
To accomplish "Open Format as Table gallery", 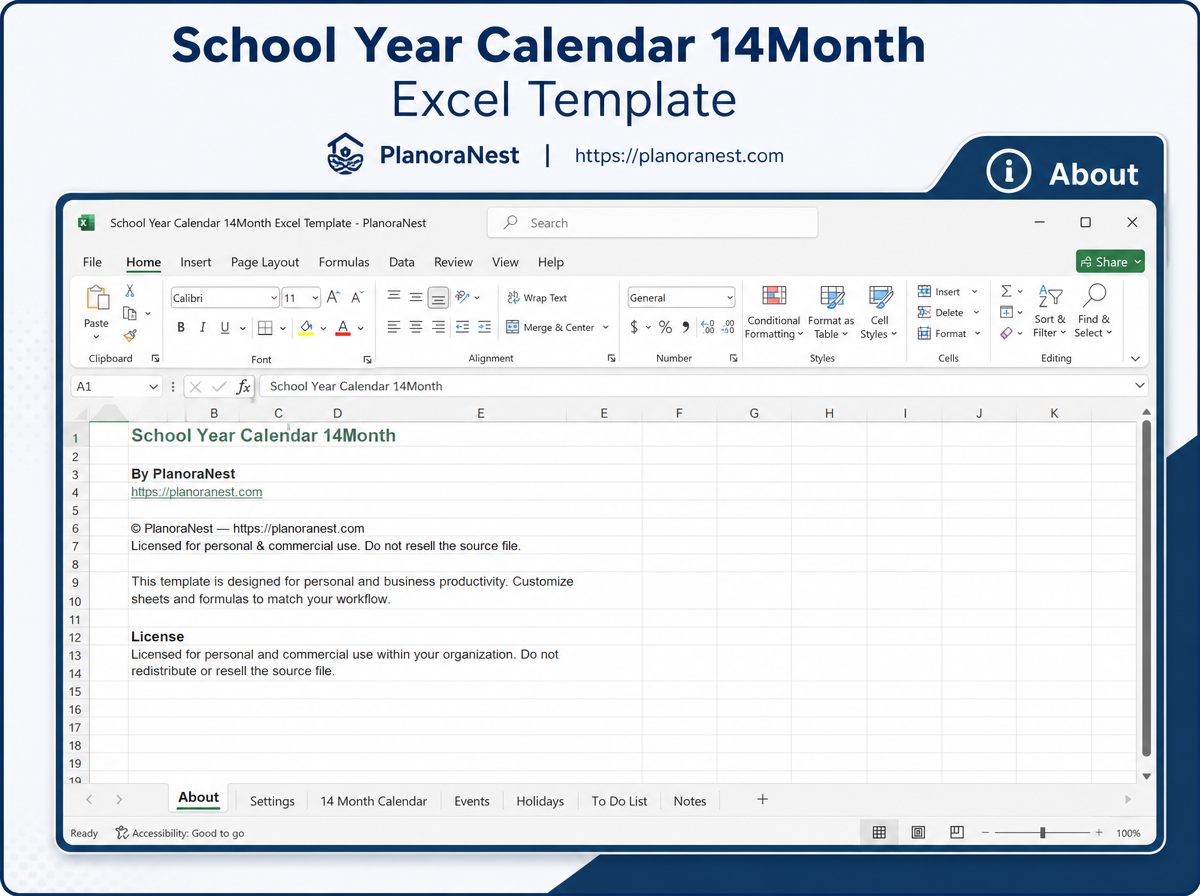I will tap(831, 312).
